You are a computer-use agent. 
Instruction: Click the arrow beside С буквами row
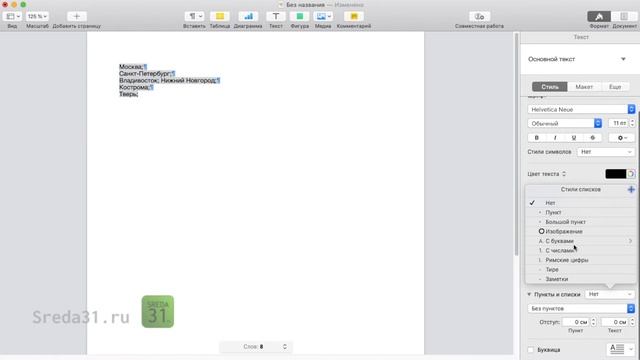(631, 241)
